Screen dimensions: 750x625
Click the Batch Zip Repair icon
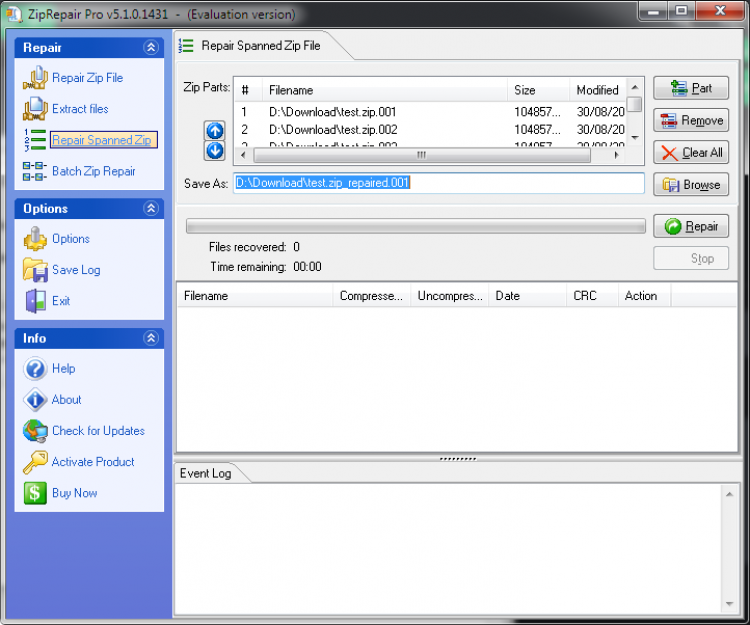(x=35, y=171)
